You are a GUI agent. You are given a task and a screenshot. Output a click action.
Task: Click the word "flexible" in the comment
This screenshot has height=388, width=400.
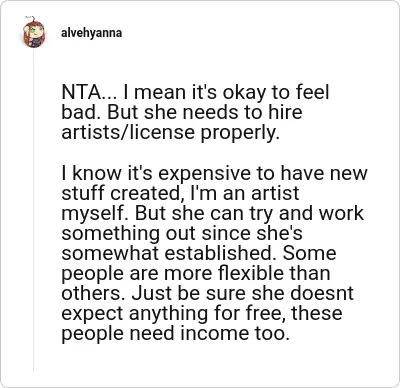[x=250, y=273]
